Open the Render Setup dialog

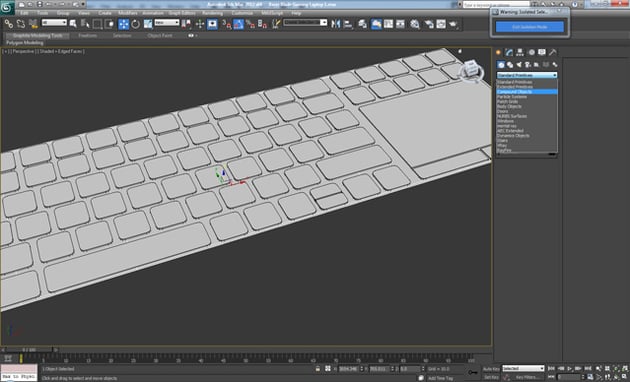pos(429,24)
